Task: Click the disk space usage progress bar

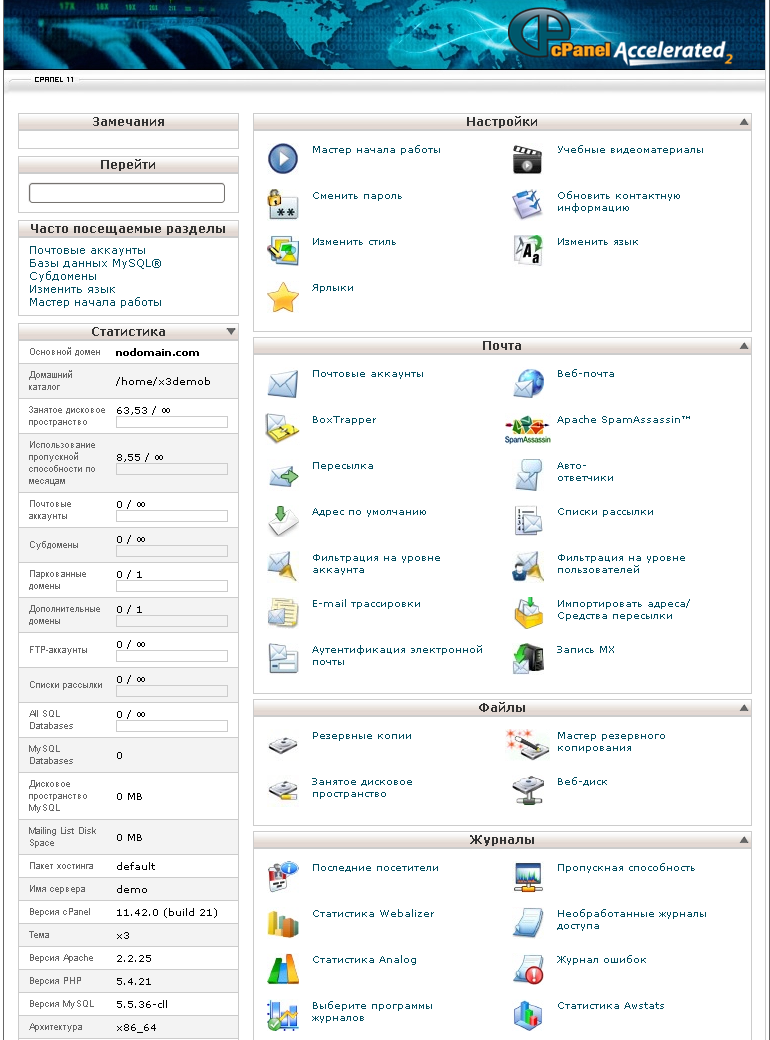Action: tap(172, 422)
